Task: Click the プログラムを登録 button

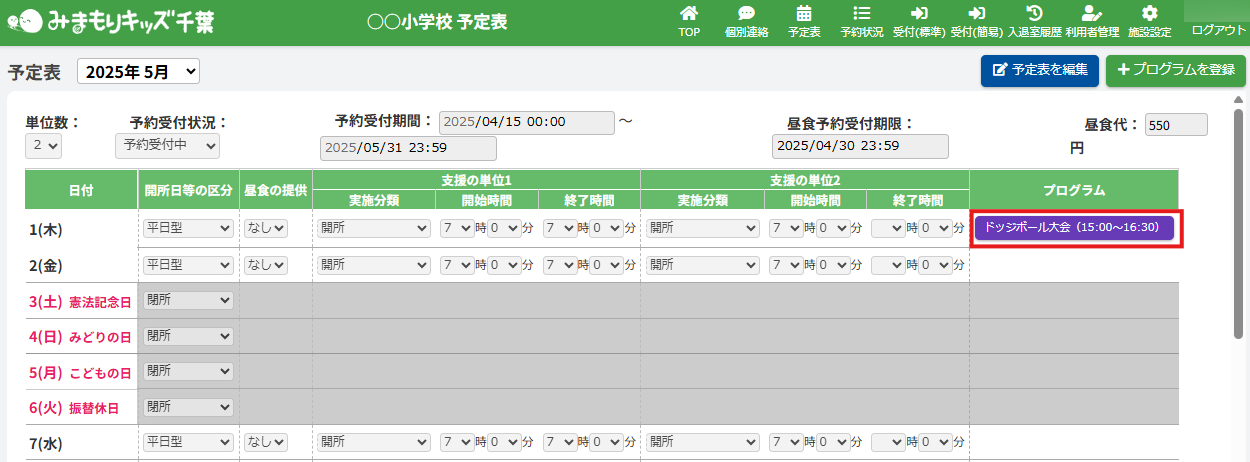Action: pos(1175,70)
